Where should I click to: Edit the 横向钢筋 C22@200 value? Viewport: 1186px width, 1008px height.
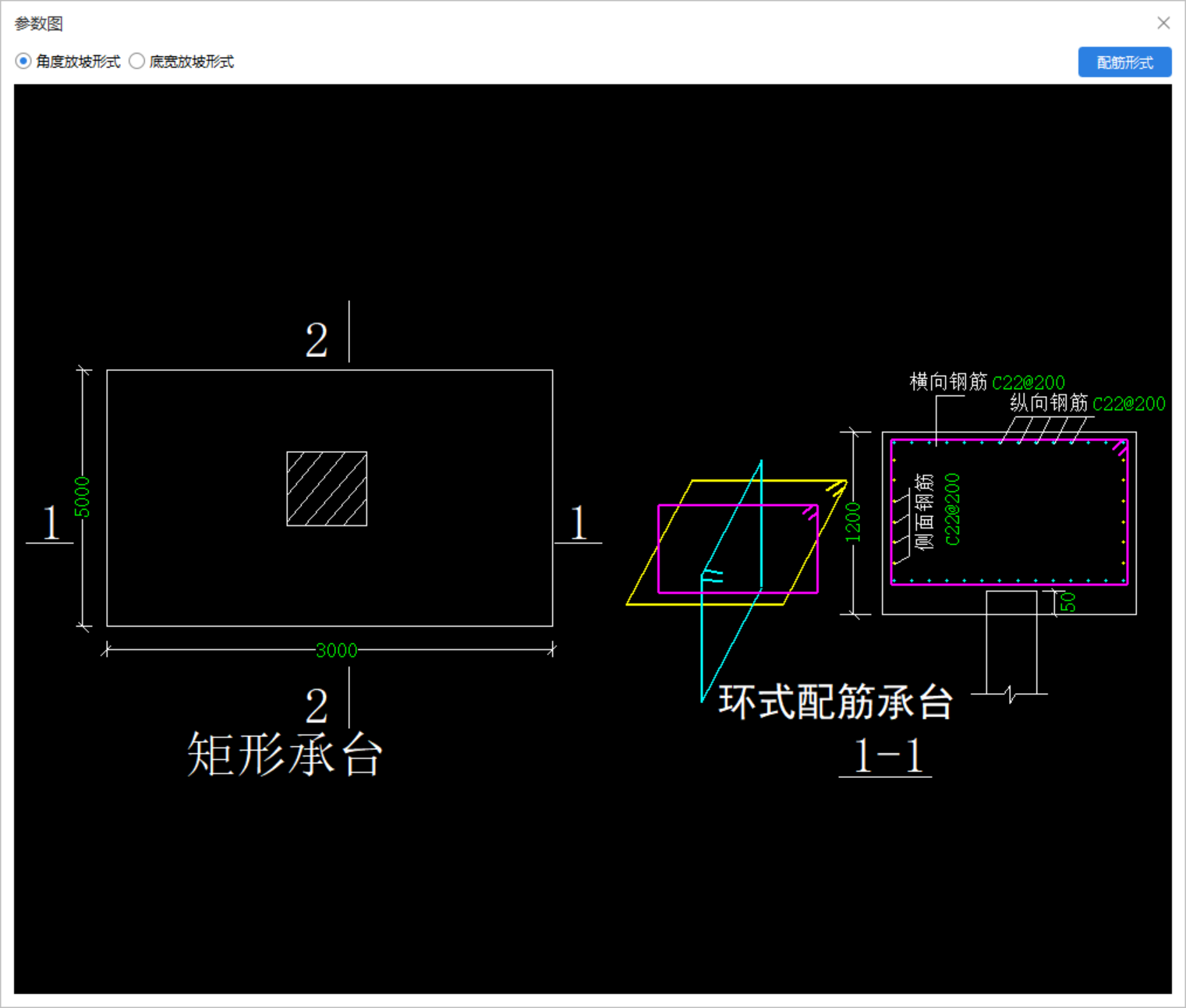1028,383
